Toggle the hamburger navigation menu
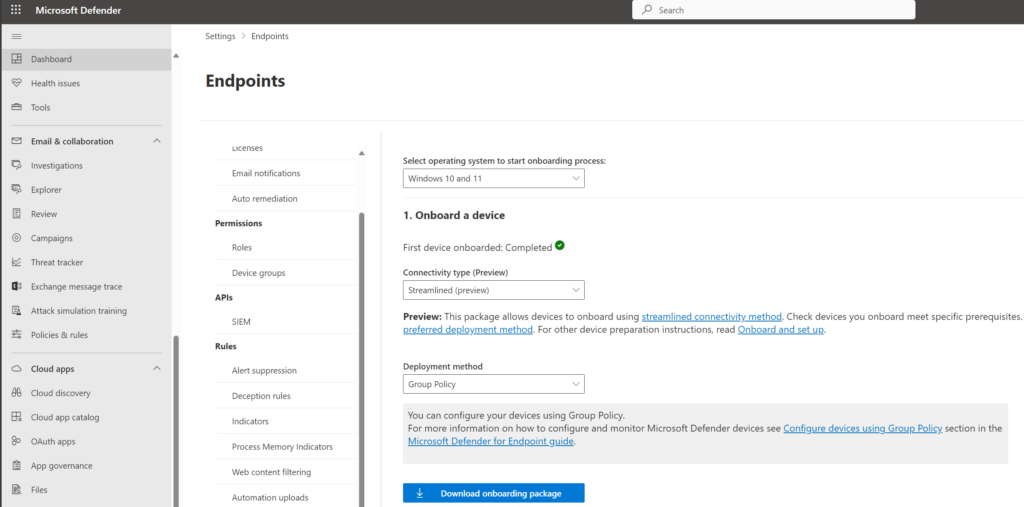This screenshot has height=507, width=1024. point(17,36)
